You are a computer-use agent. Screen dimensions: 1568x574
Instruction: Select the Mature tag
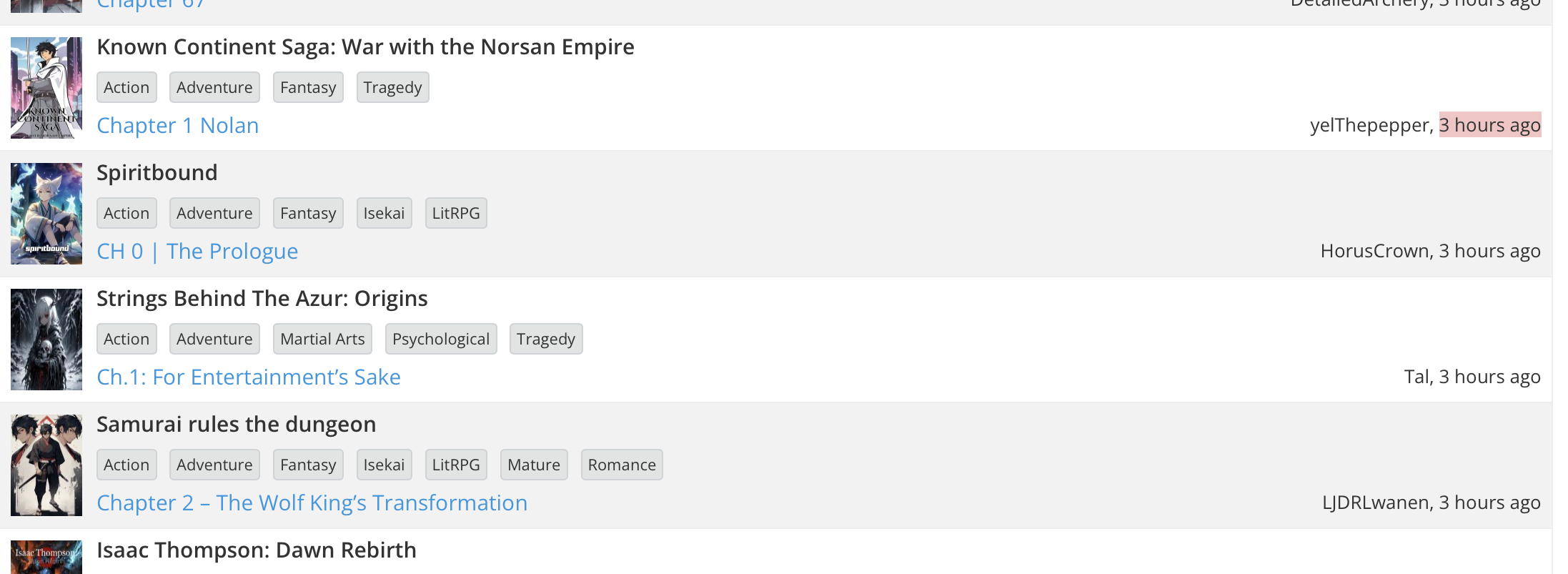(x=534, y=465)
